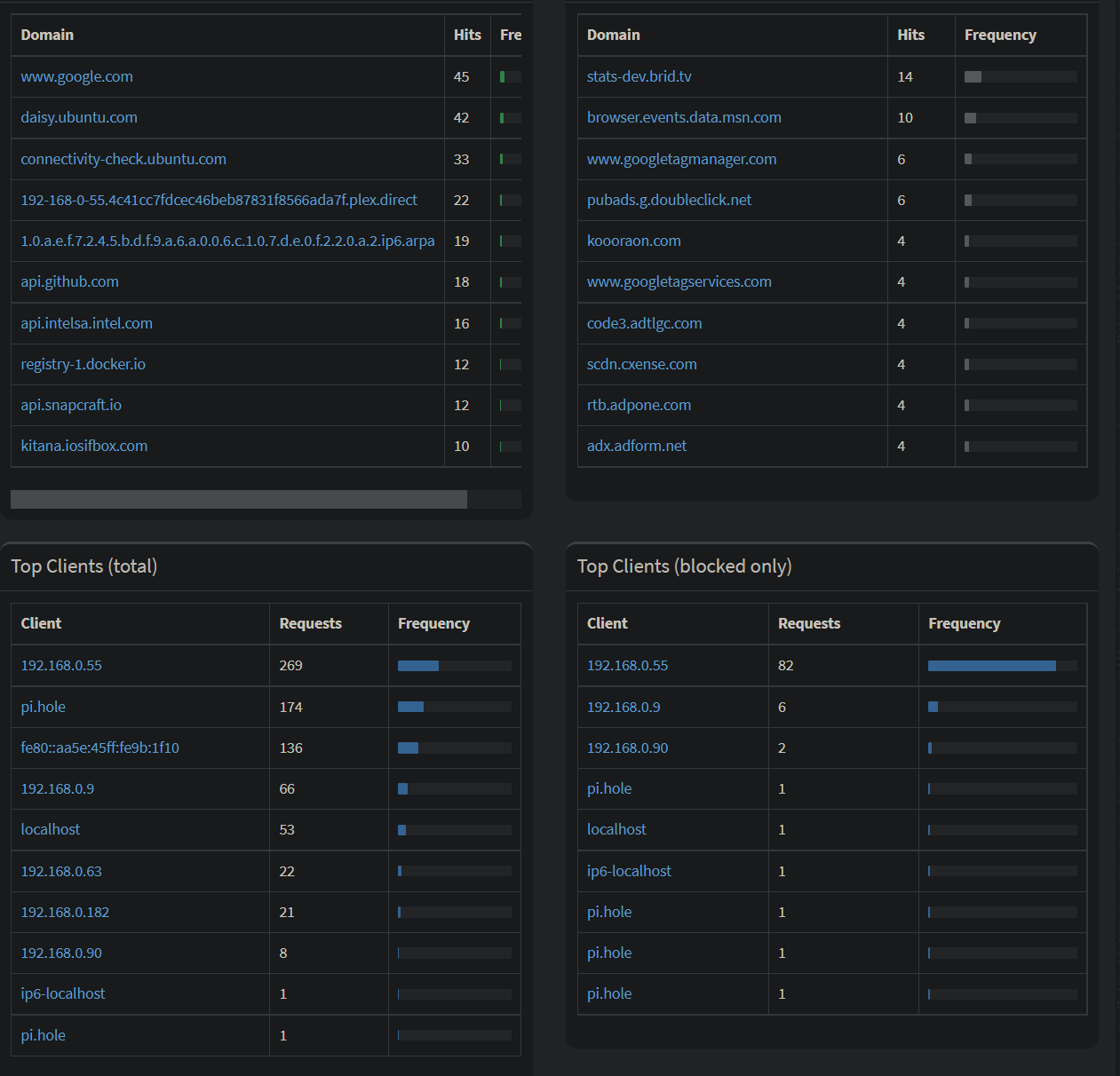The height and width of the screenshot is (1076, 1120).
Task: Open code3.adtlgc.com link
Action: (x=645, y=323)
